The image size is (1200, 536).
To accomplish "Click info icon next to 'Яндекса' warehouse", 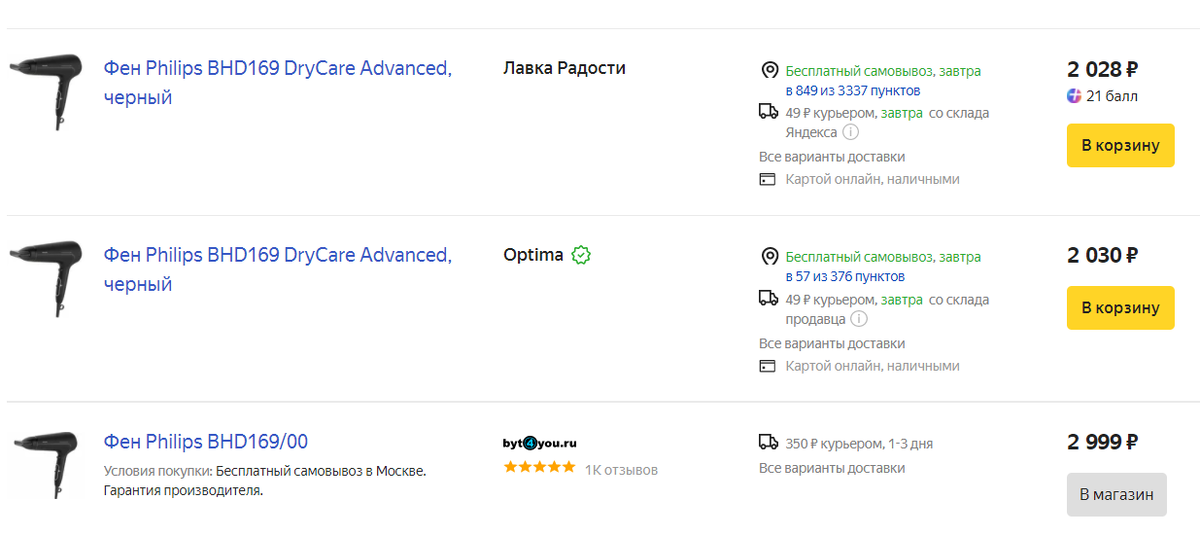I will point(850,132).
